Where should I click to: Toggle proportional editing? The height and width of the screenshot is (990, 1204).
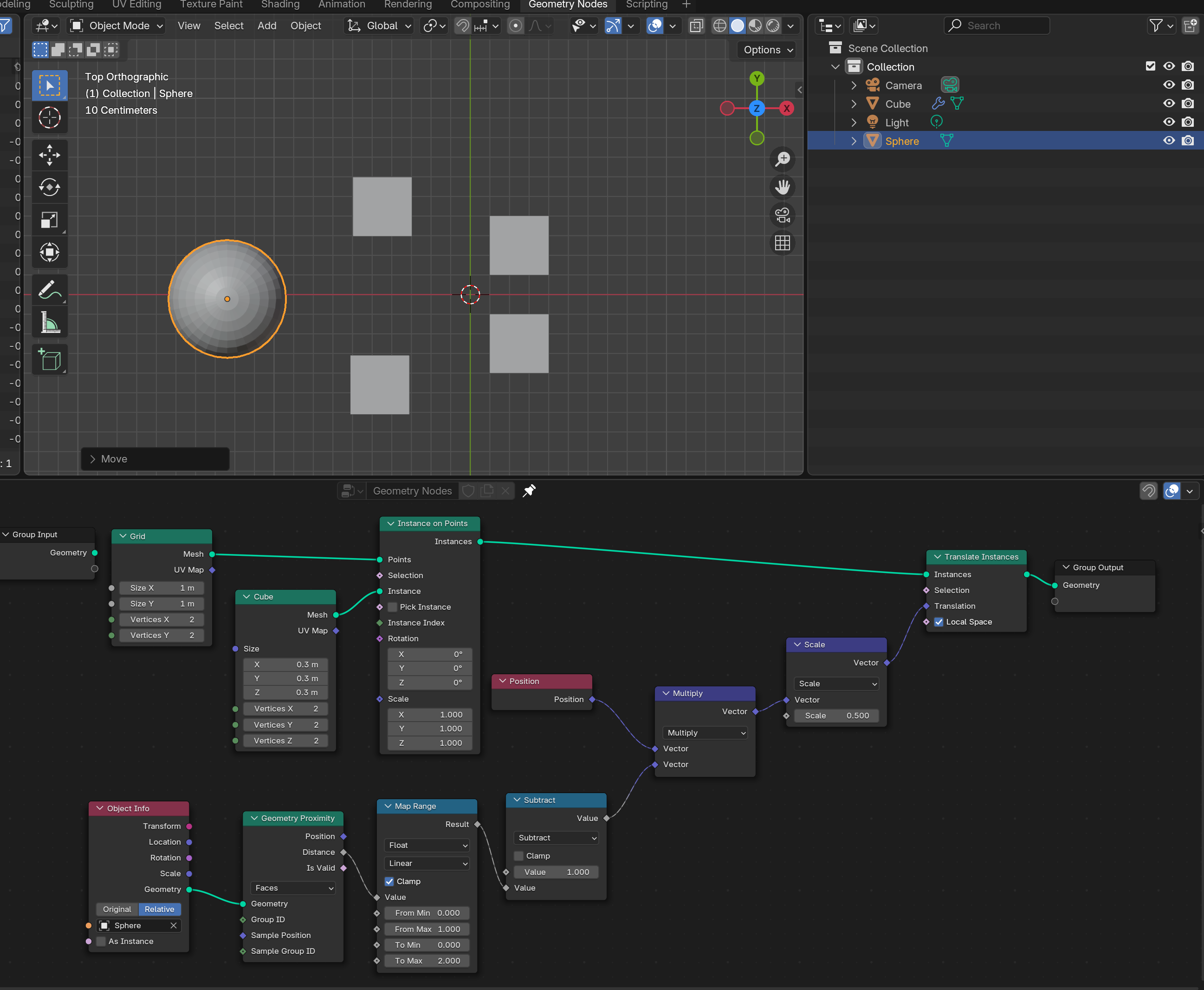coord(515,26)
